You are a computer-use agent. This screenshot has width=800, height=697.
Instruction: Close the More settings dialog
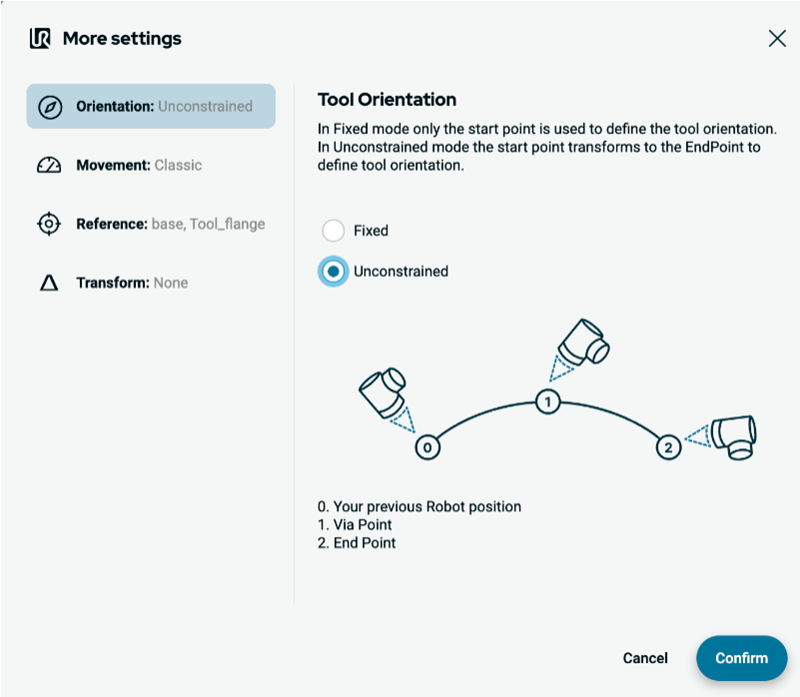tap(777, 39)
